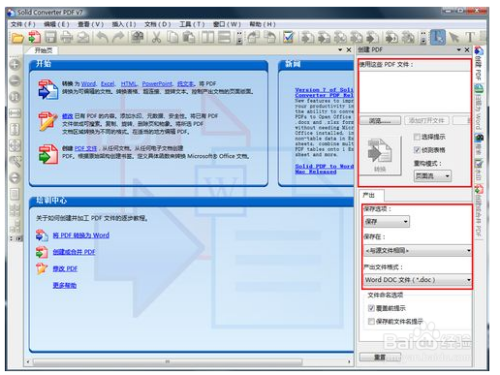
Task: Open the 保存选项 dropdown
Action: pos(387,221)
